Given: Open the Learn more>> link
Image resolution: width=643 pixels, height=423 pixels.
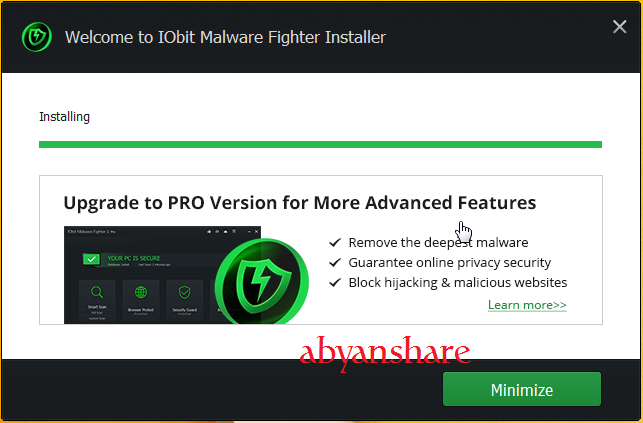Looking at the screenshot, I should [527, 305].
